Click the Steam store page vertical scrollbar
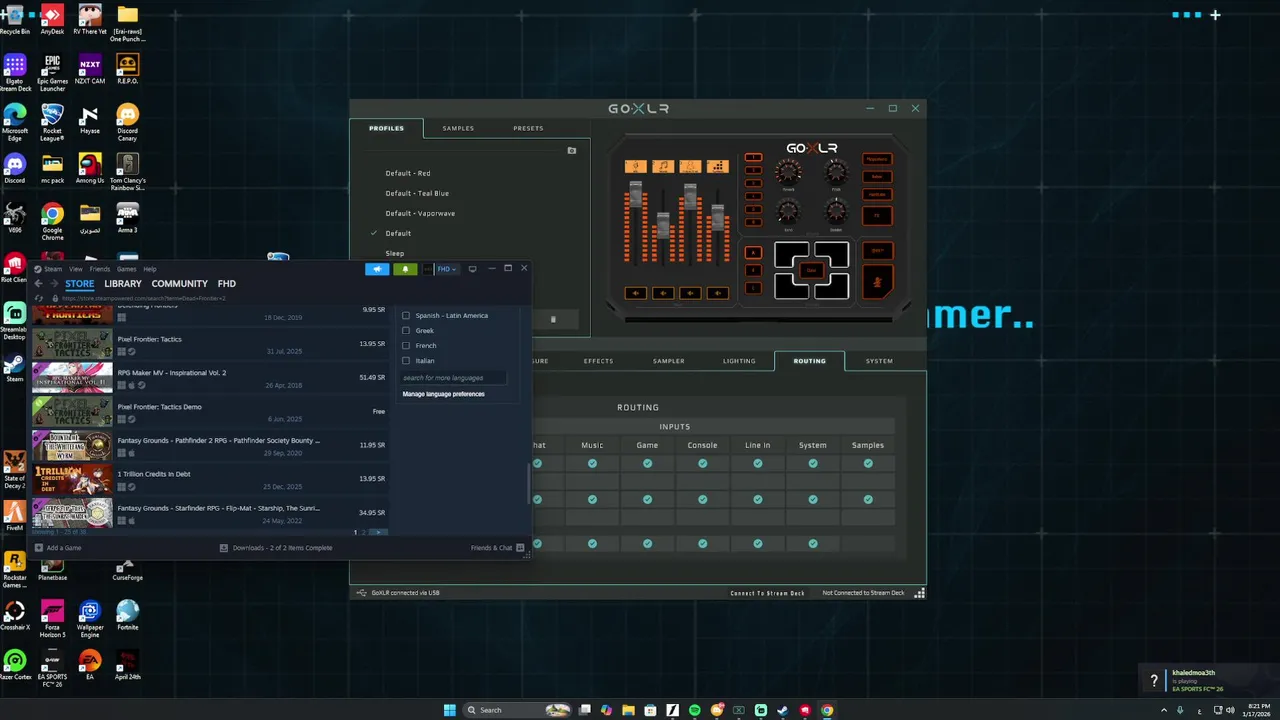1280x720 pixels. click(528, 485)
